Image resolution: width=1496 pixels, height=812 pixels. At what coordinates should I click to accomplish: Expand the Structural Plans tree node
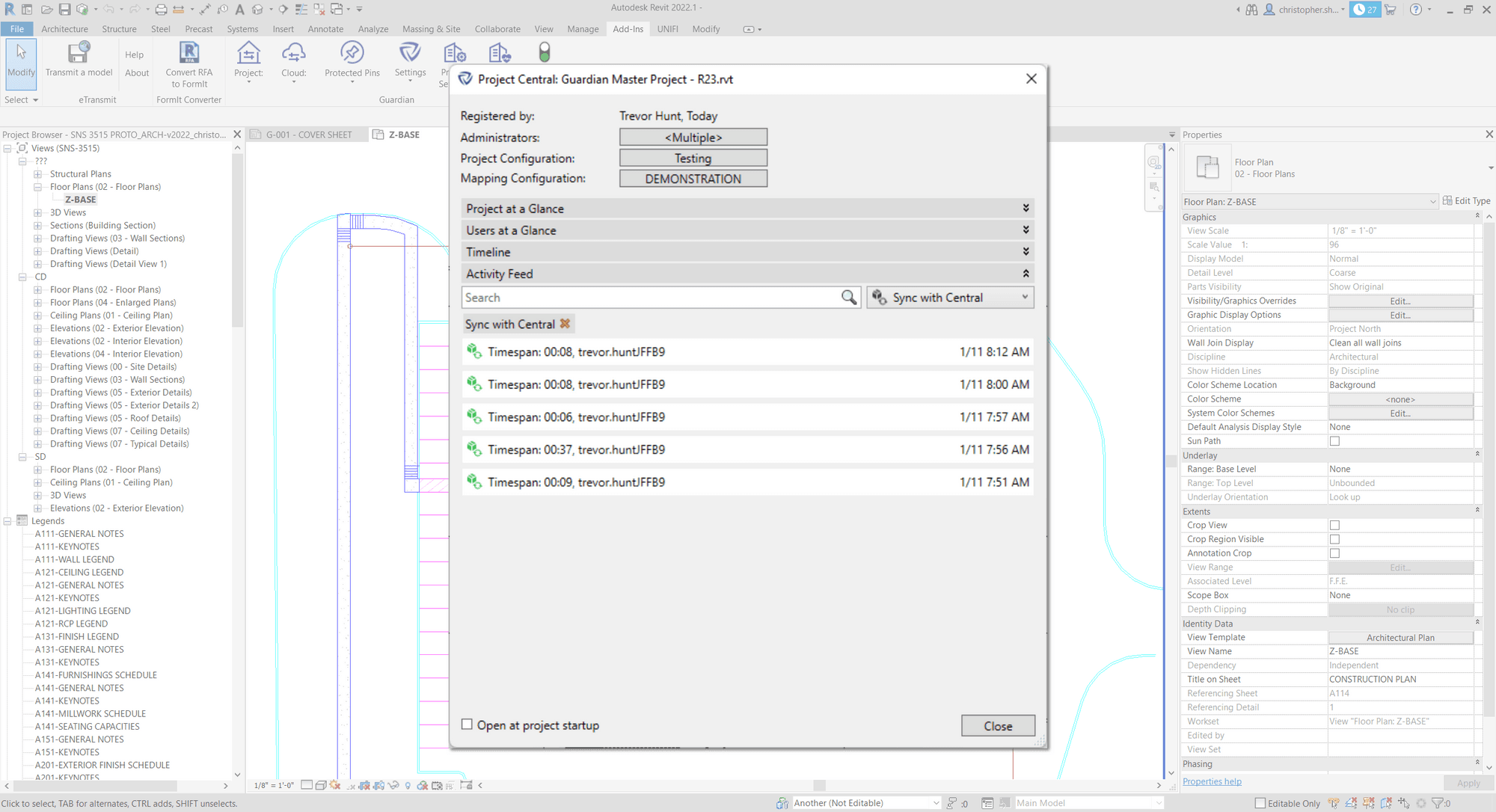point(37,173)
